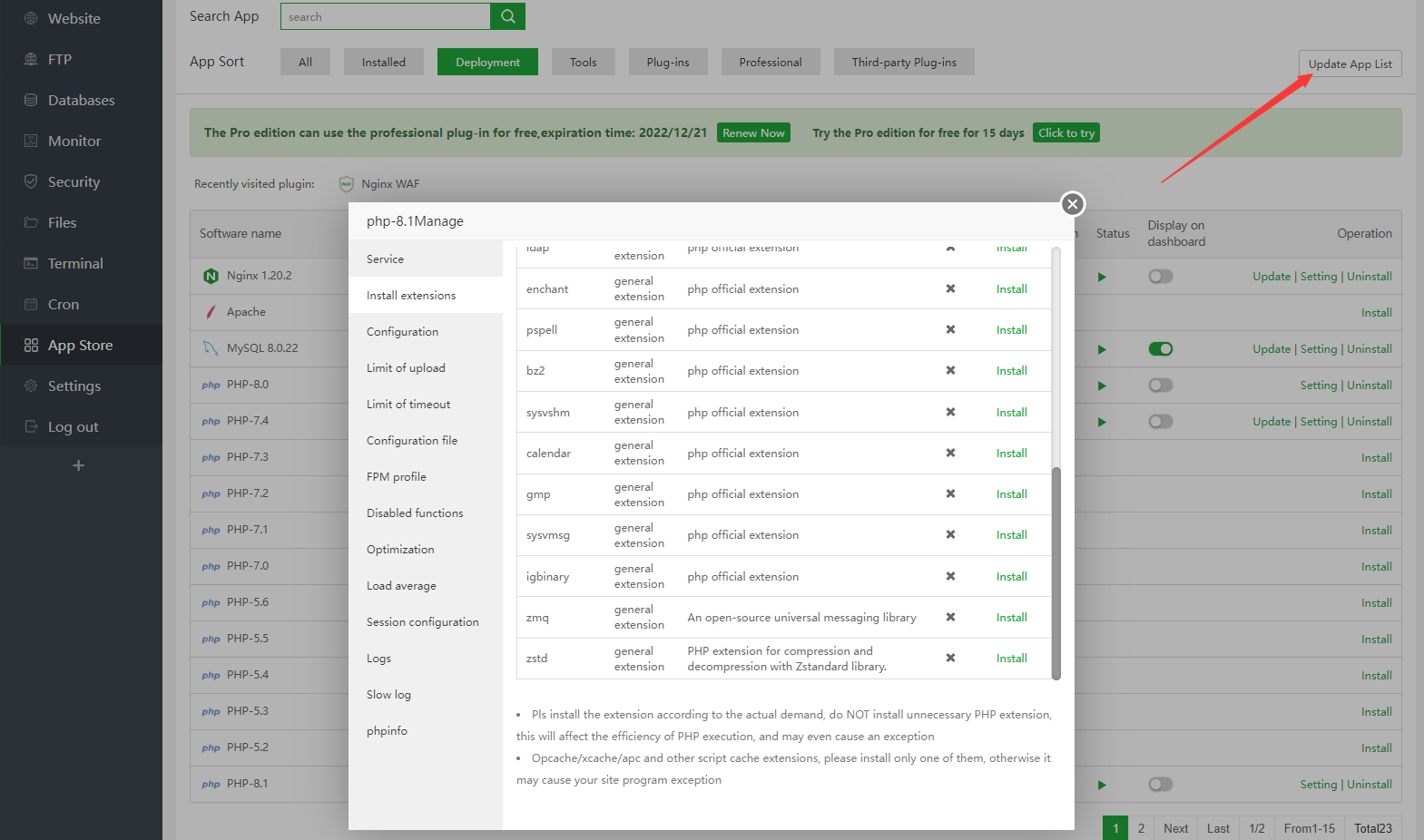Viewport: 1424px width, 840px height.
Task: Click the Nginx WAF shield icon
Action: (346, 184)
